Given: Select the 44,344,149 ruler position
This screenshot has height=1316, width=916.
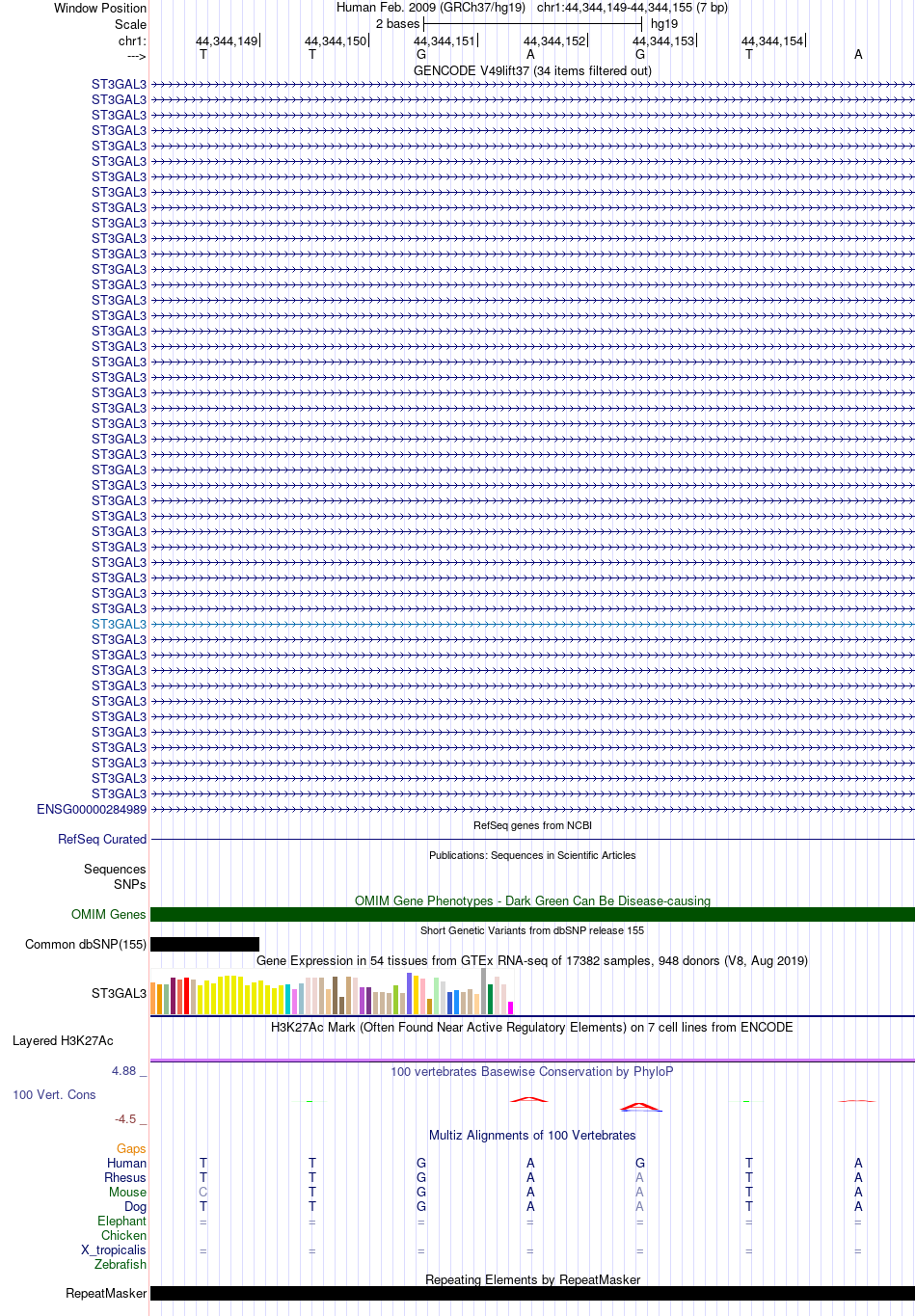Looking at the screenshot, I should pyautogui.click(x=227, y=41).
